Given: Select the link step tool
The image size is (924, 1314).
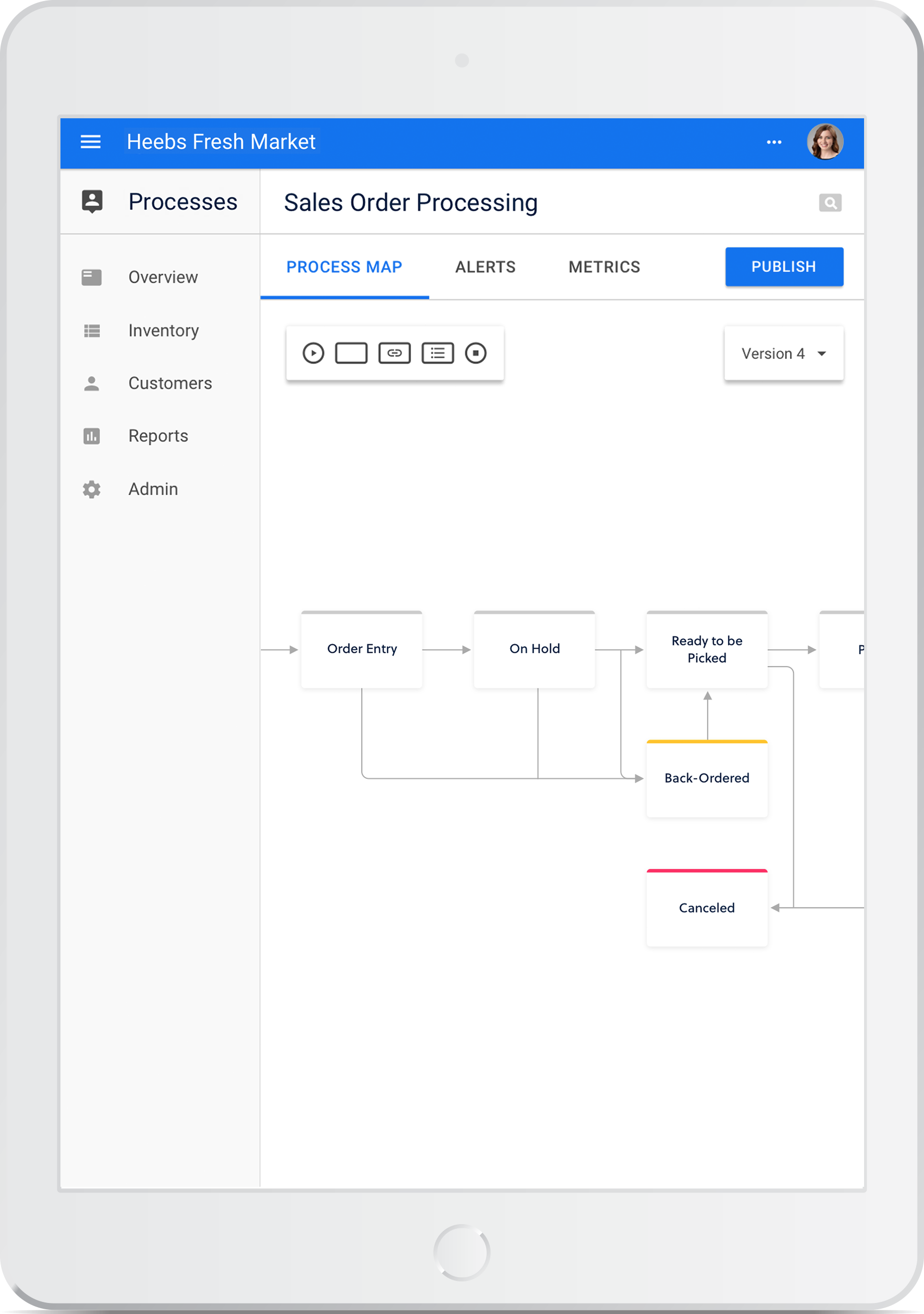Looking at the screenshot, I should coord(395,353).
